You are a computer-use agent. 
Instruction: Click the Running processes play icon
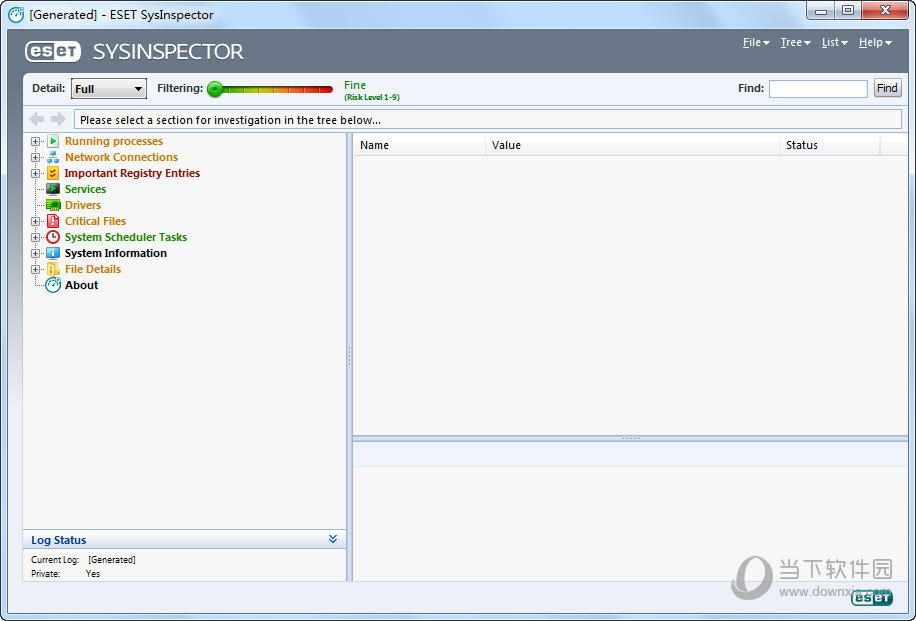pos(53,141)
